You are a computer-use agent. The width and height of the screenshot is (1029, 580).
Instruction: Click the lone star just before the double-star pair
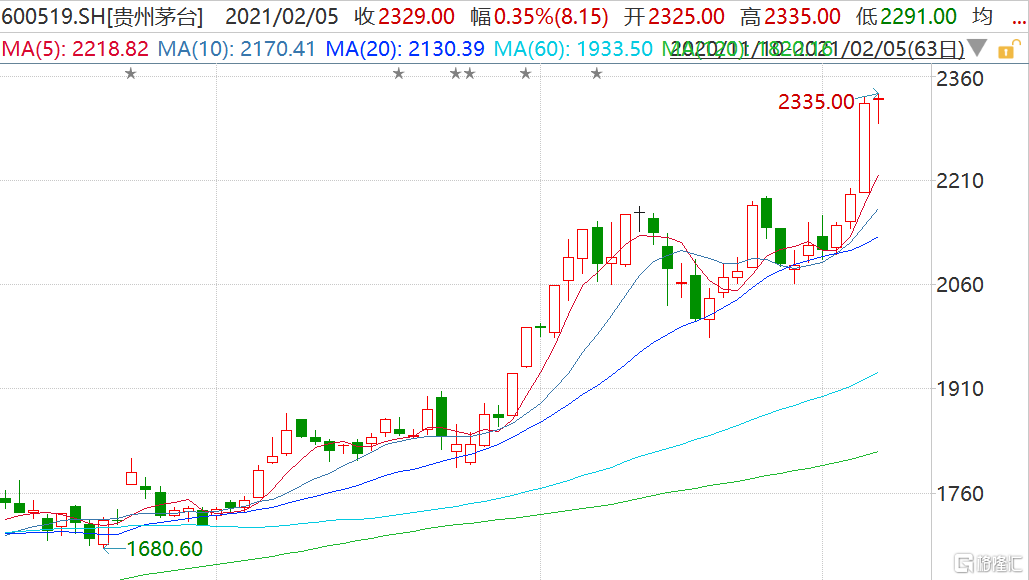pos(399,74)
